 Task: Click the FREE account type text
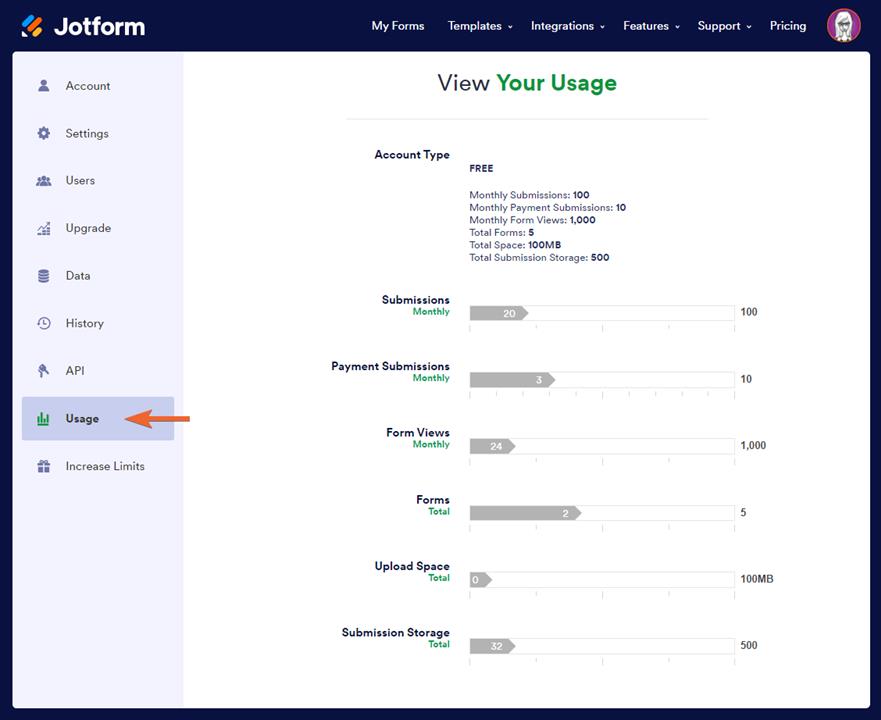point(481,168)
